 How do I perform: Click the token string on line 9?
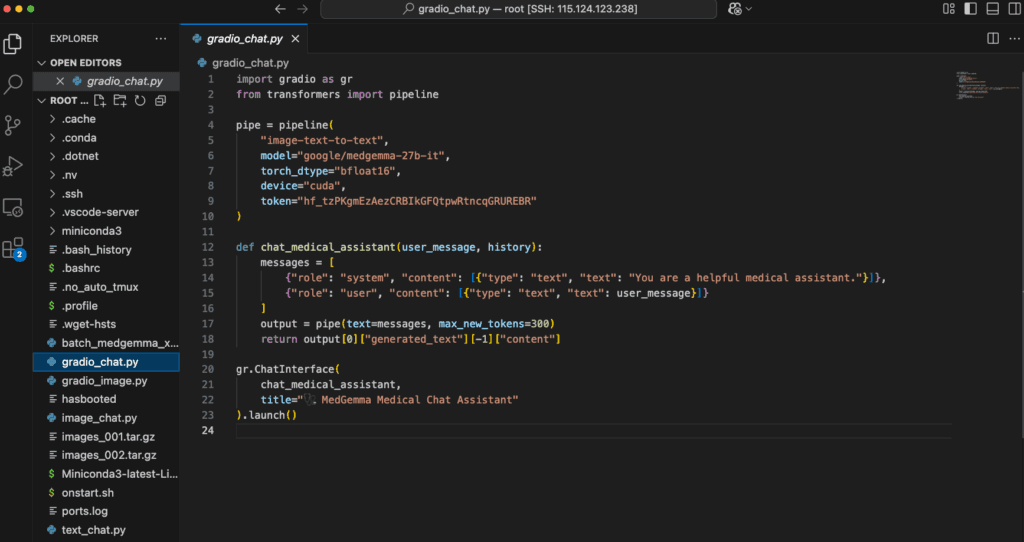tap(417, 201)
